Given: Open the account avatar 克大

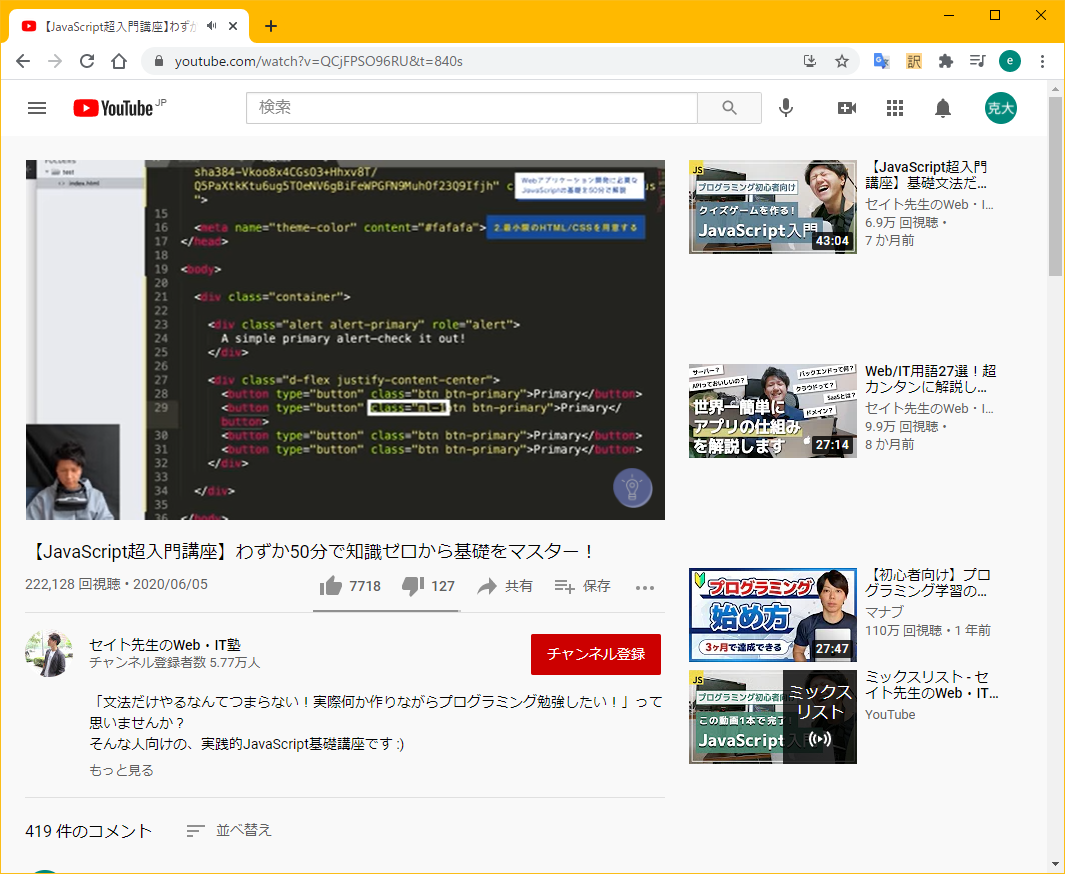Looking at the screenshot, I should [1000, 108].
